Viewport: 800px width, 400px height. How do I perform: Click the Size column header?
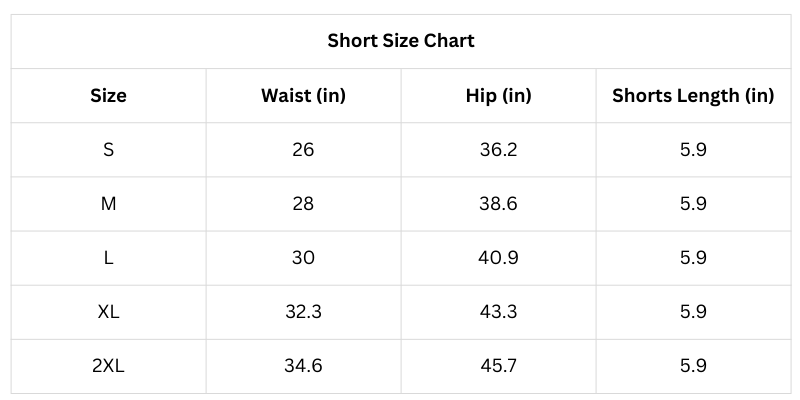pyautogui.click(x=108, y=96)
